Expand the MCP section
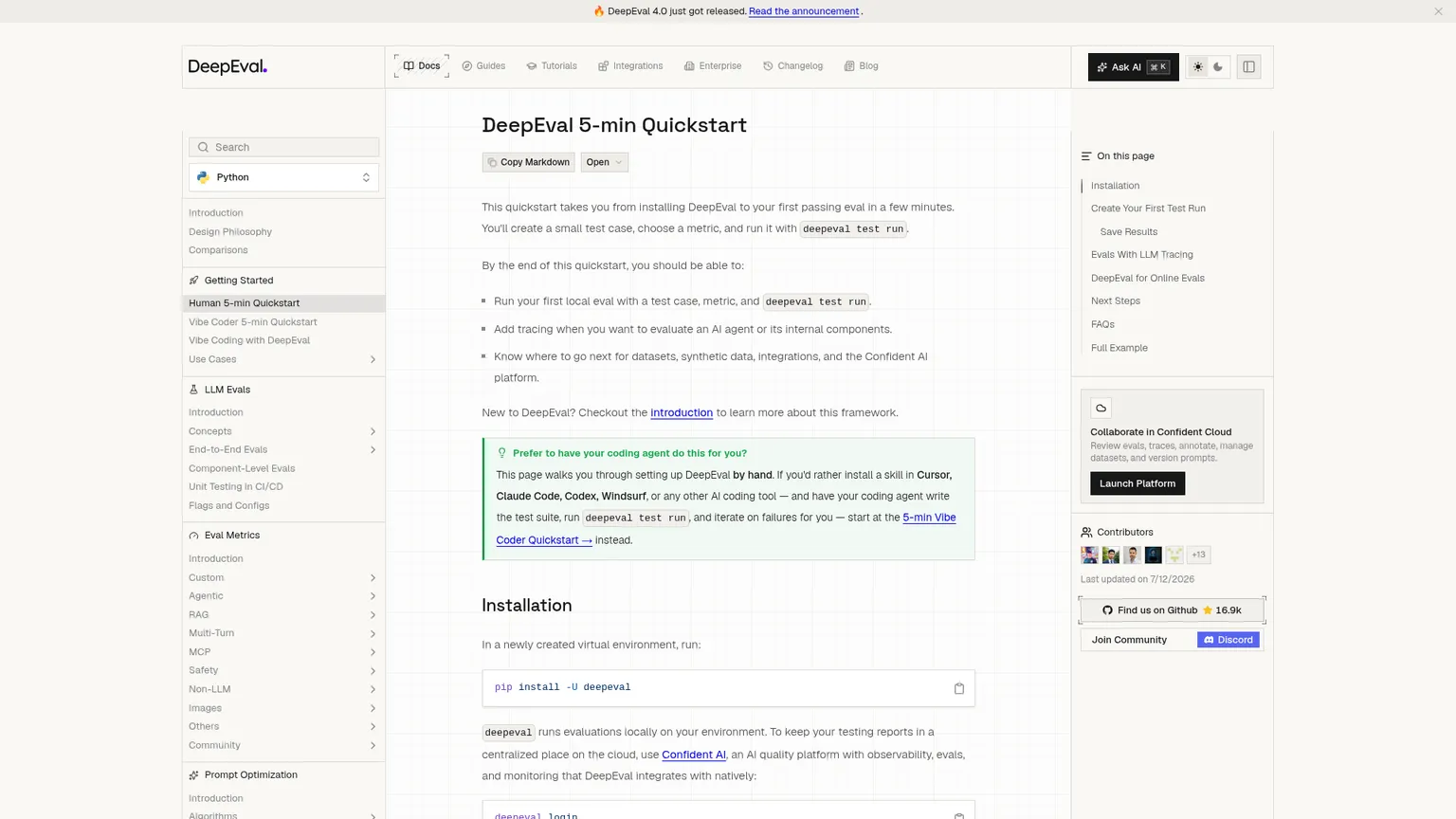This screenshot has height=819, width=1456. tap(373, 652)
